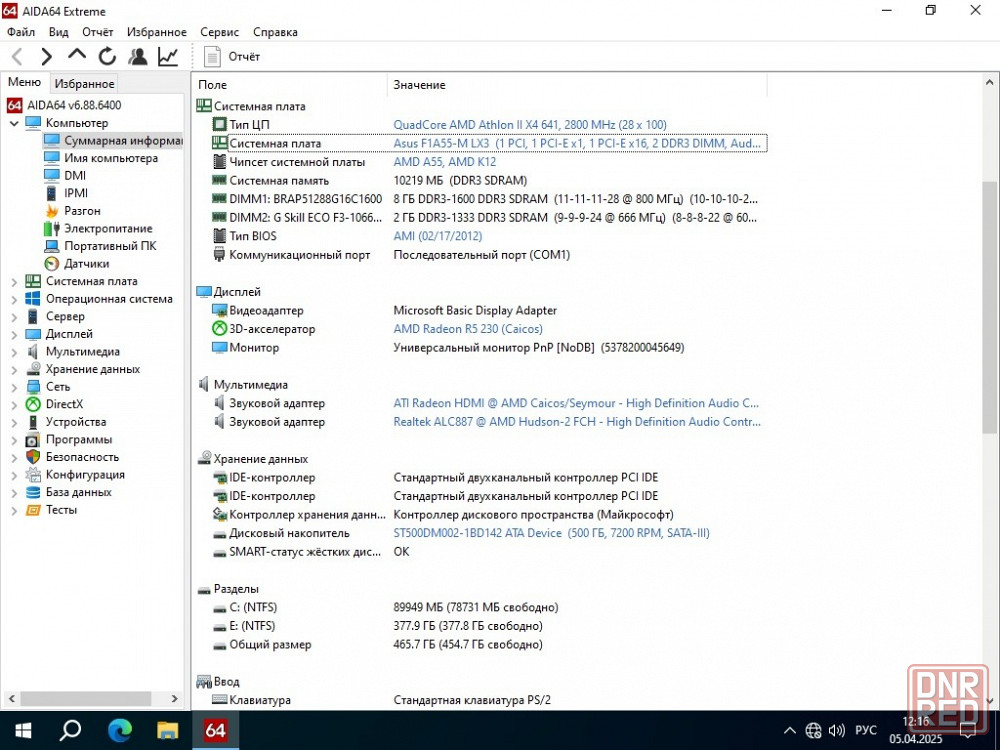This screenshot has width=1000, height=750.
Task: Click the Устройства devices icon in tree
Action: (33, 422)
